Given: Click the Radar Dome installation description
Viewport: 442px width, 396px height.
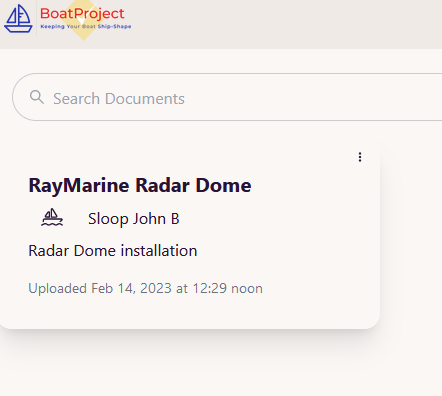Looking at the screenshot, I should click(113, 251).
